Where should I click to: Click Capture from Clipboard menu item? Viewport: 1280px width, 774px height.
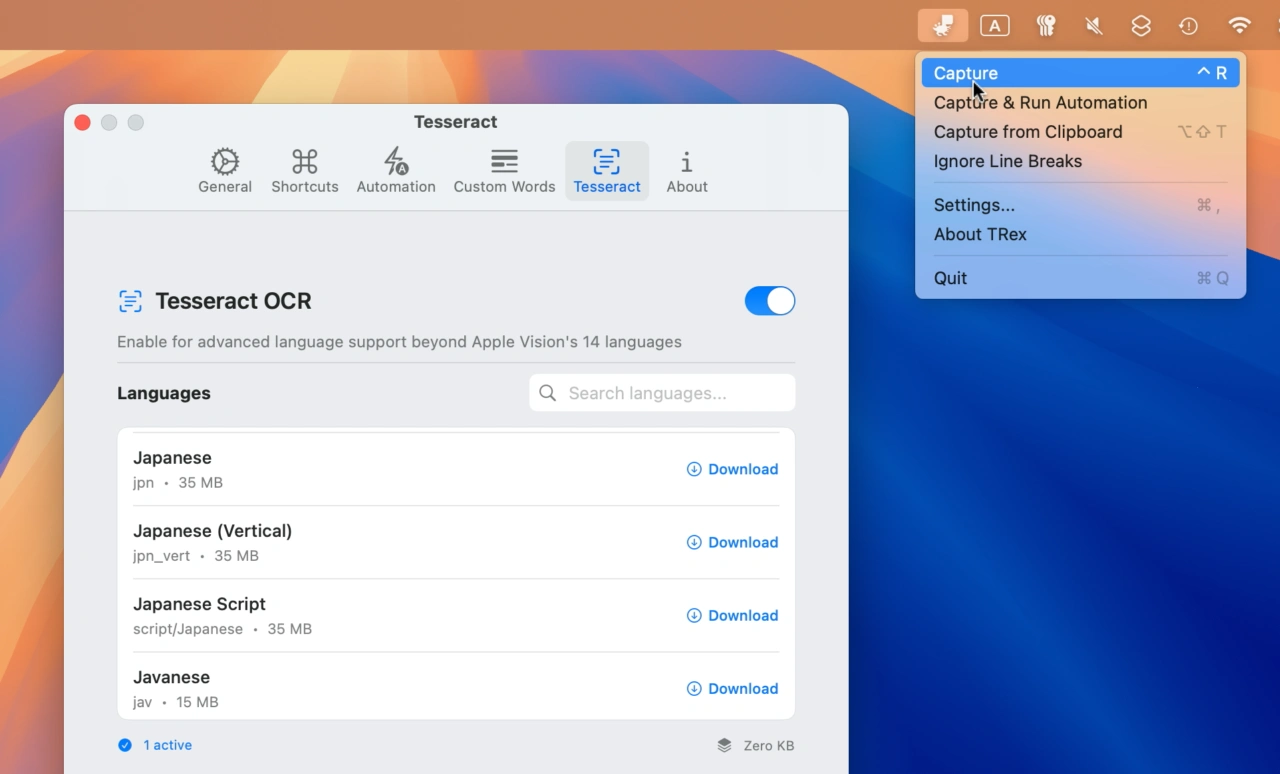(1028, 132)
